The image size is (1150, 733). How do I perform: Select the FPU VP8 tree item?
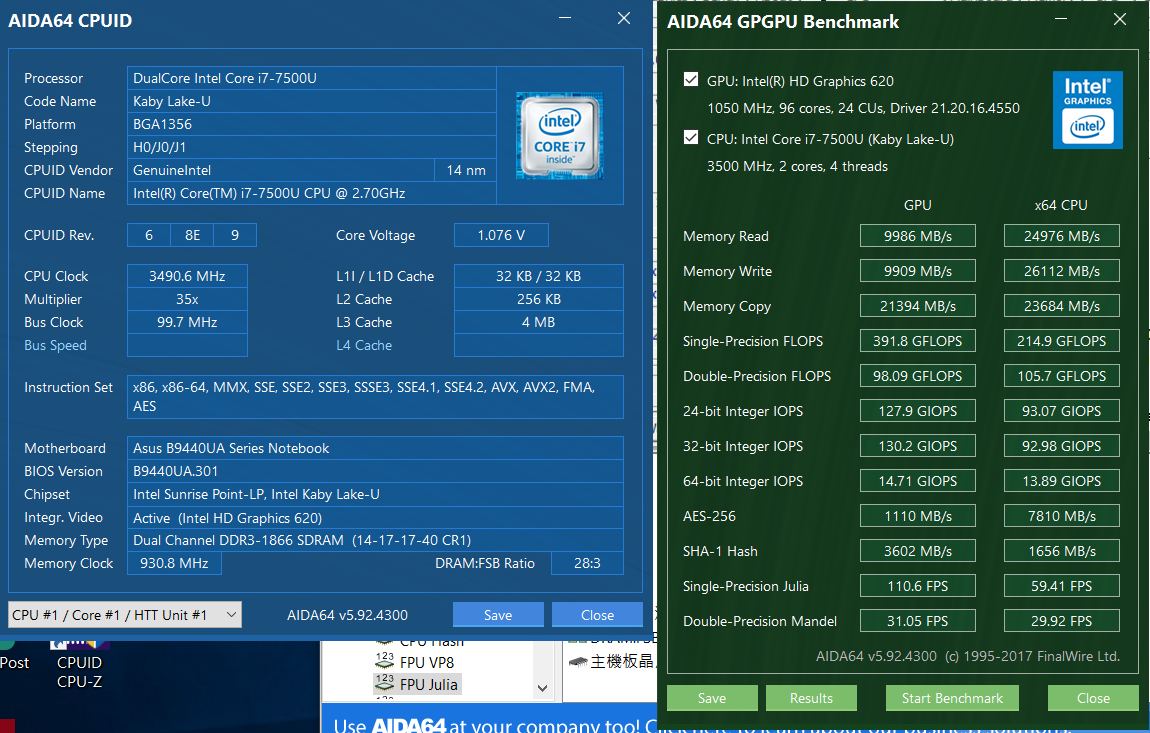coord(427,662)
